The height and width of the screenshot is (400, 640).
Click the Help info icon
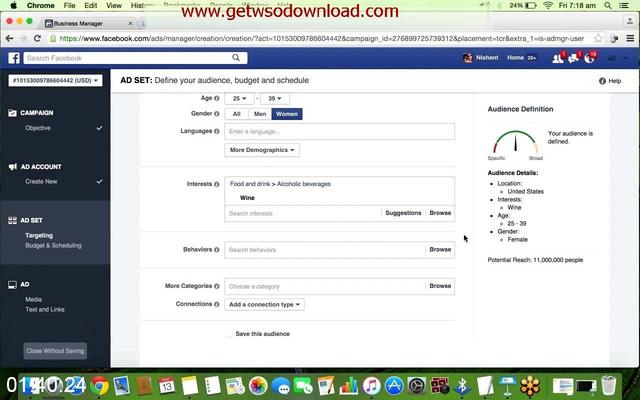pyautogui.click(x=602, y=81)
